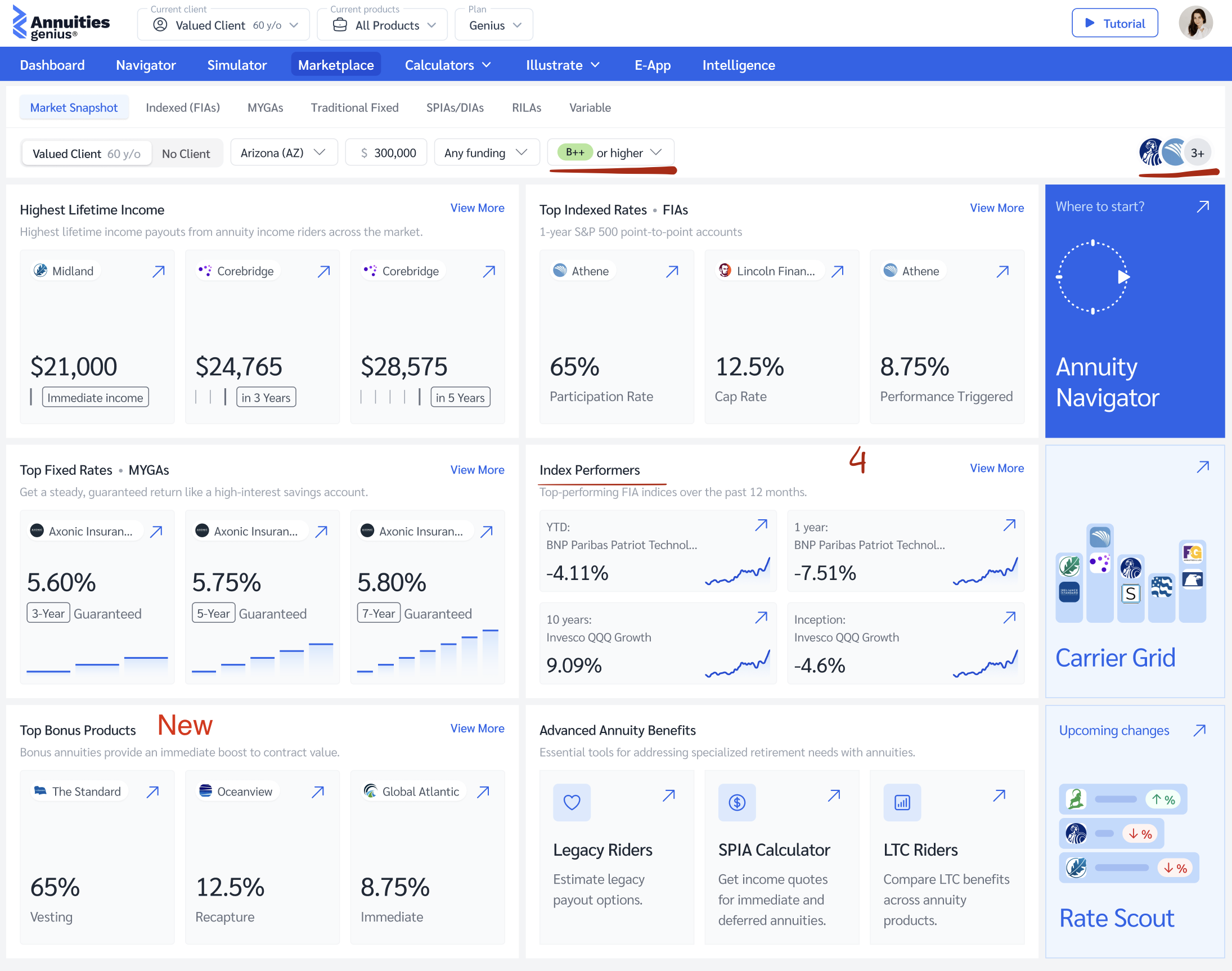Open the Lincoln Financial card arrow
The width and height of the screenshot is (1232, 971).
pos(838,271)
